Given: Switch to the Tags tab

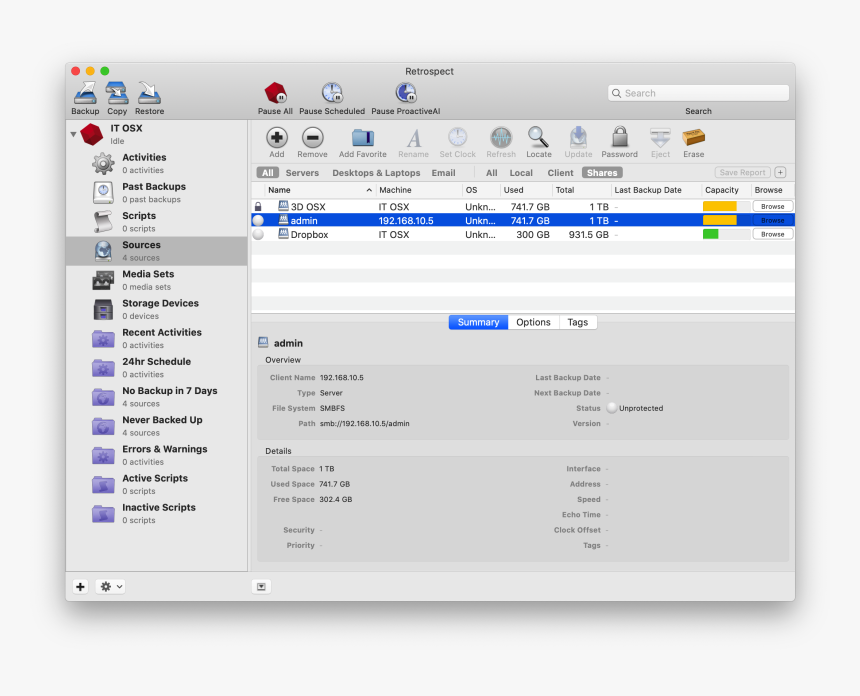Looking at the screenshot, I should click(578, 322).
